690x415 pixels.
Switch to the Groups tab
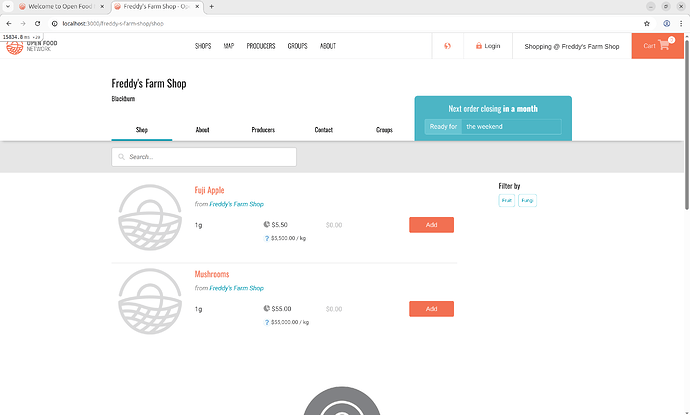(384, 130)
